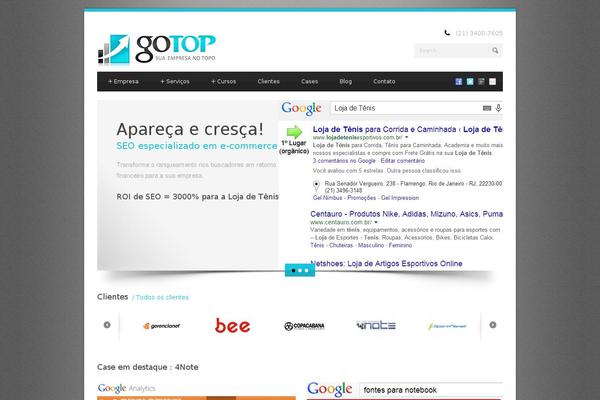This screenshot has height=400, width=600.
Task: Open the Google Plus social icon
Action: tap(481, 82)
